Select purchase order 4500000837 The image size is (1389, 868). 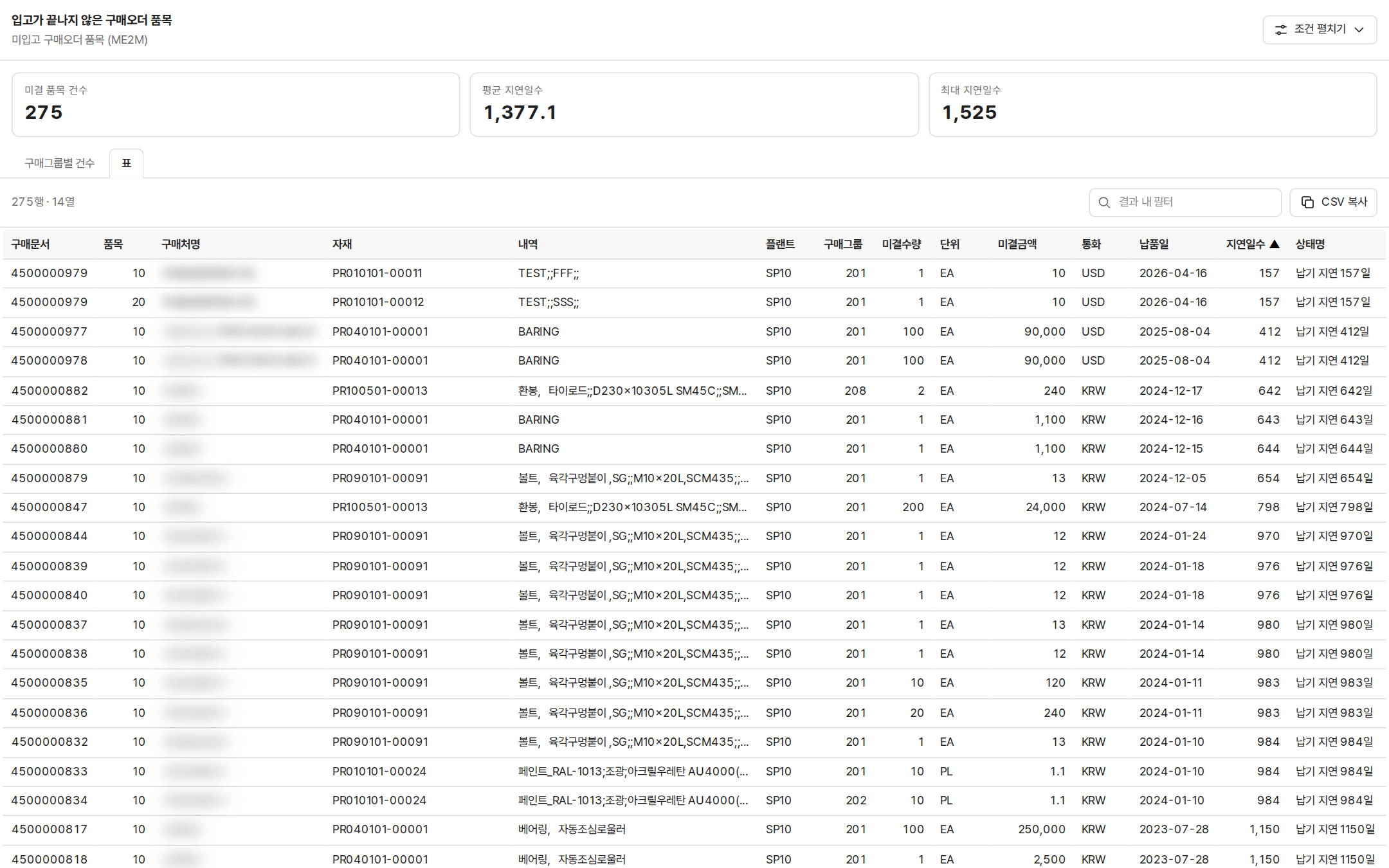50,625
